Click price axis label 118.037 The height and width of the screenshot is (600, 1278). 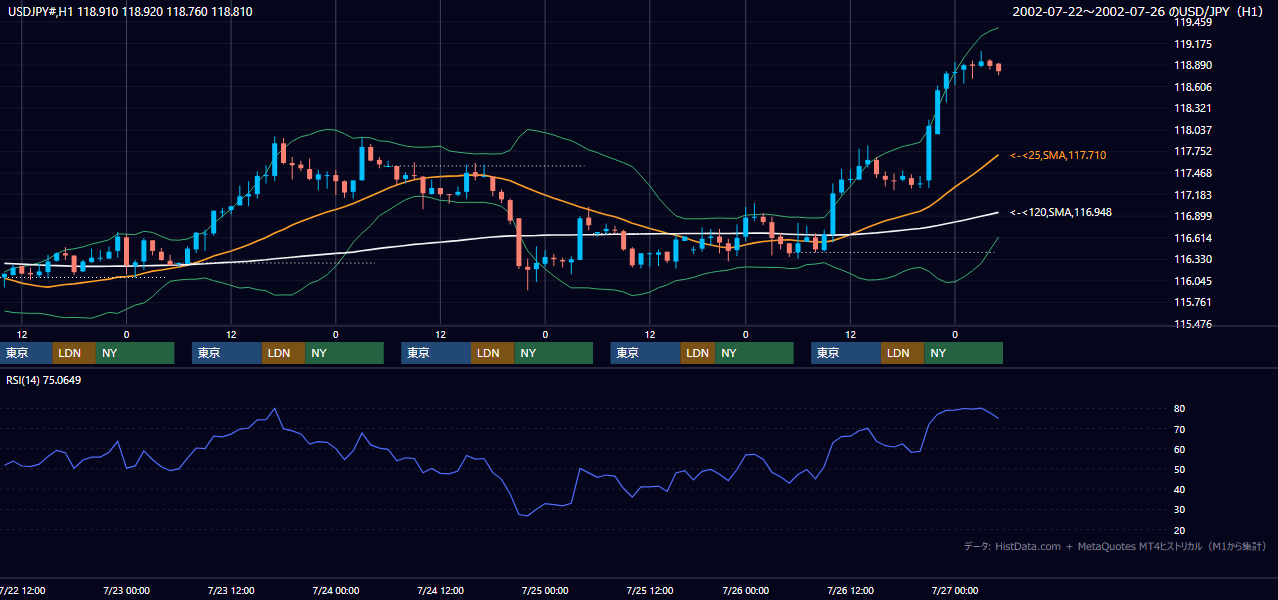pyautogui.click(x=1193, y=130)
